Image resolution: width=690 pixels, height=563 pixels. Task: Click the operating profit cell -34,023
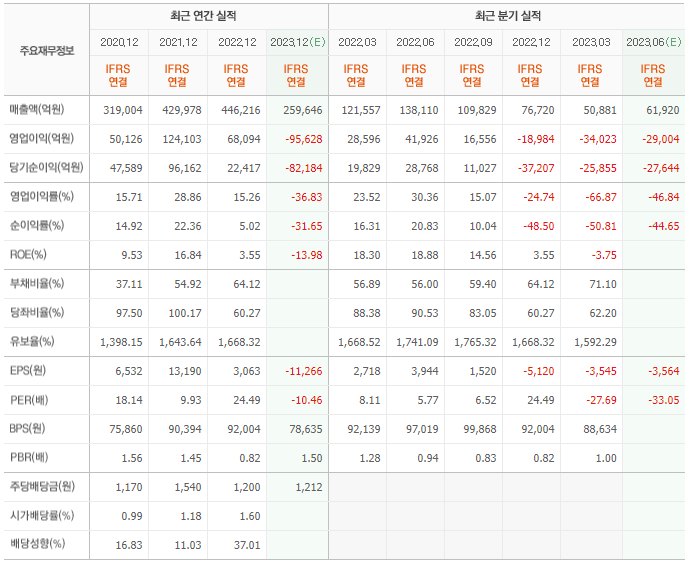coord(598,139)
